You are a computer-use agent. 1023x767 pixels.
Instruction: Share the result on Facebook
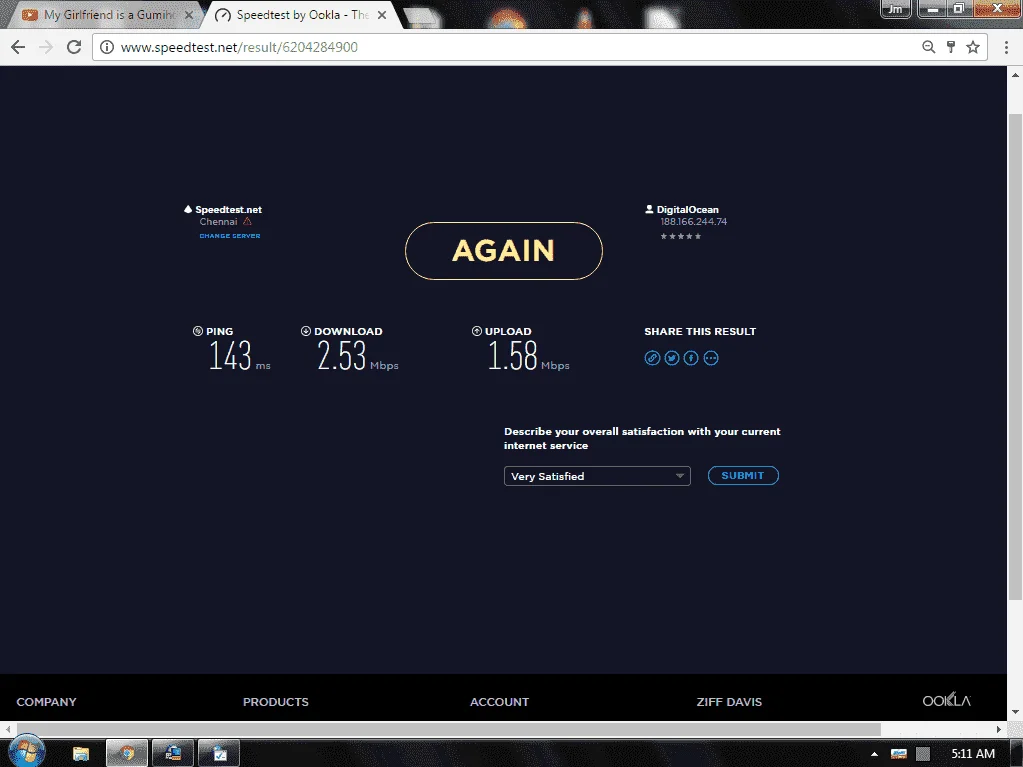pyautogui.click(x=691, y=358)
